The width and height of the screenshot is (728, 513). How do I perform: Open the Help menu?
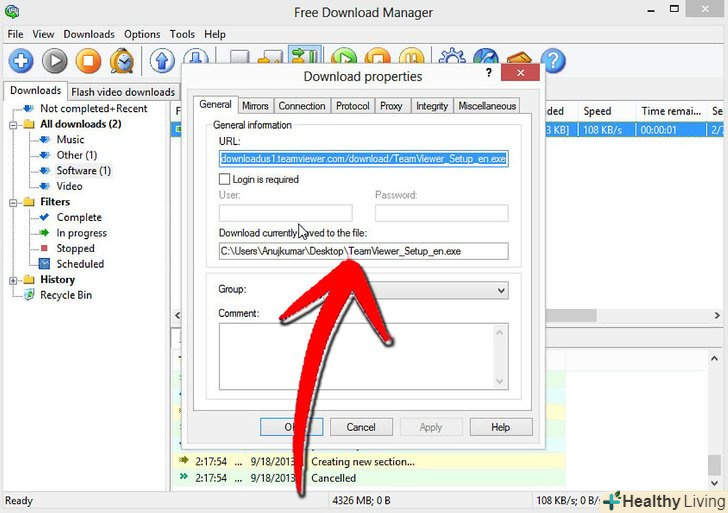click(214, 34)
